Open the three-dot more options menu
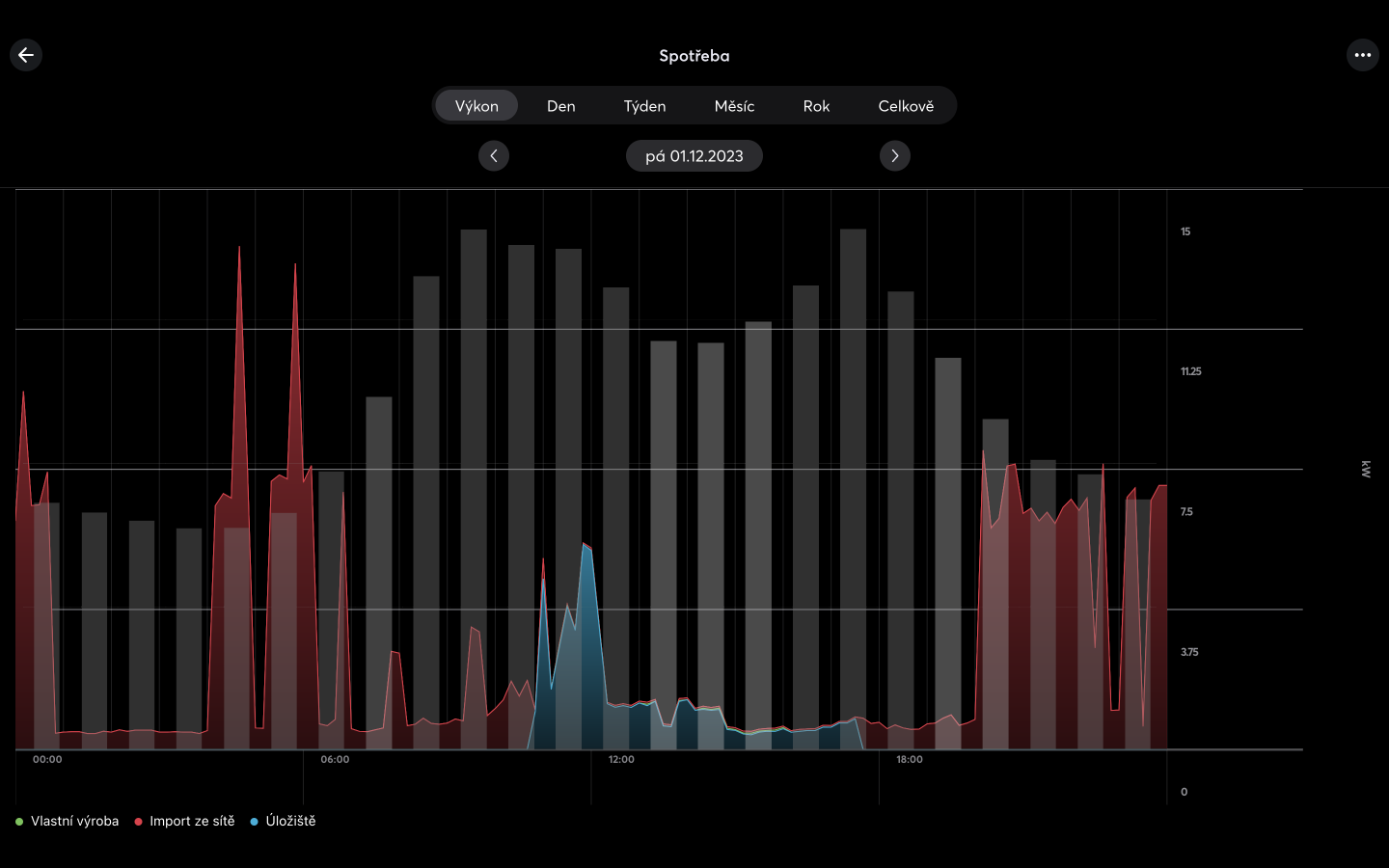 coord(1362,55)
